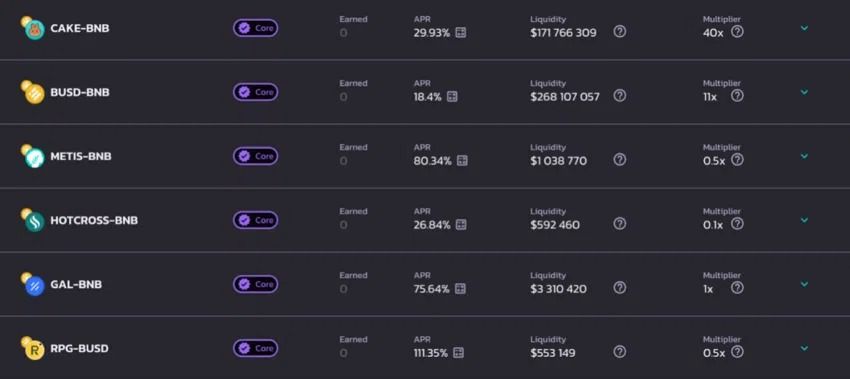Click the GAL-BNB liquidity amount $3 310 420

(558, 289)
